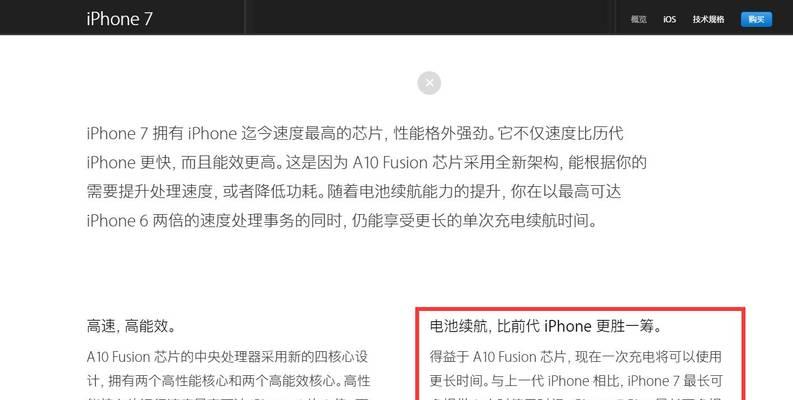Click the A10 Fusion 芯片的中央处理器 paragraph line

coord(227,357)
